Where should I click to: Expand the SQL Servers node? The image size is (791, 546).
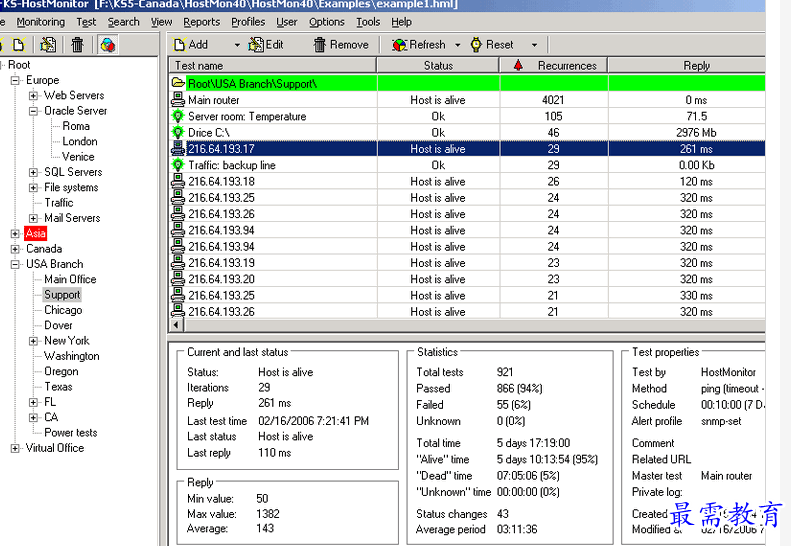pos(33,172)
